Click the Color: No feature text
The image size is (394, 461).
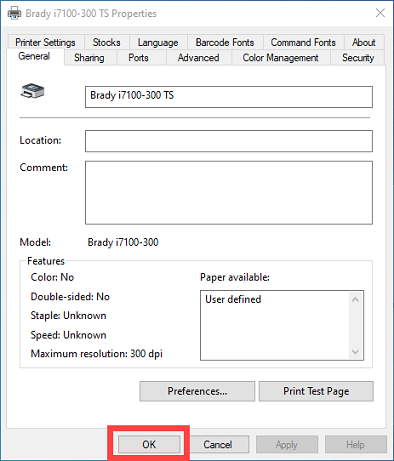[x=52, y=277]
